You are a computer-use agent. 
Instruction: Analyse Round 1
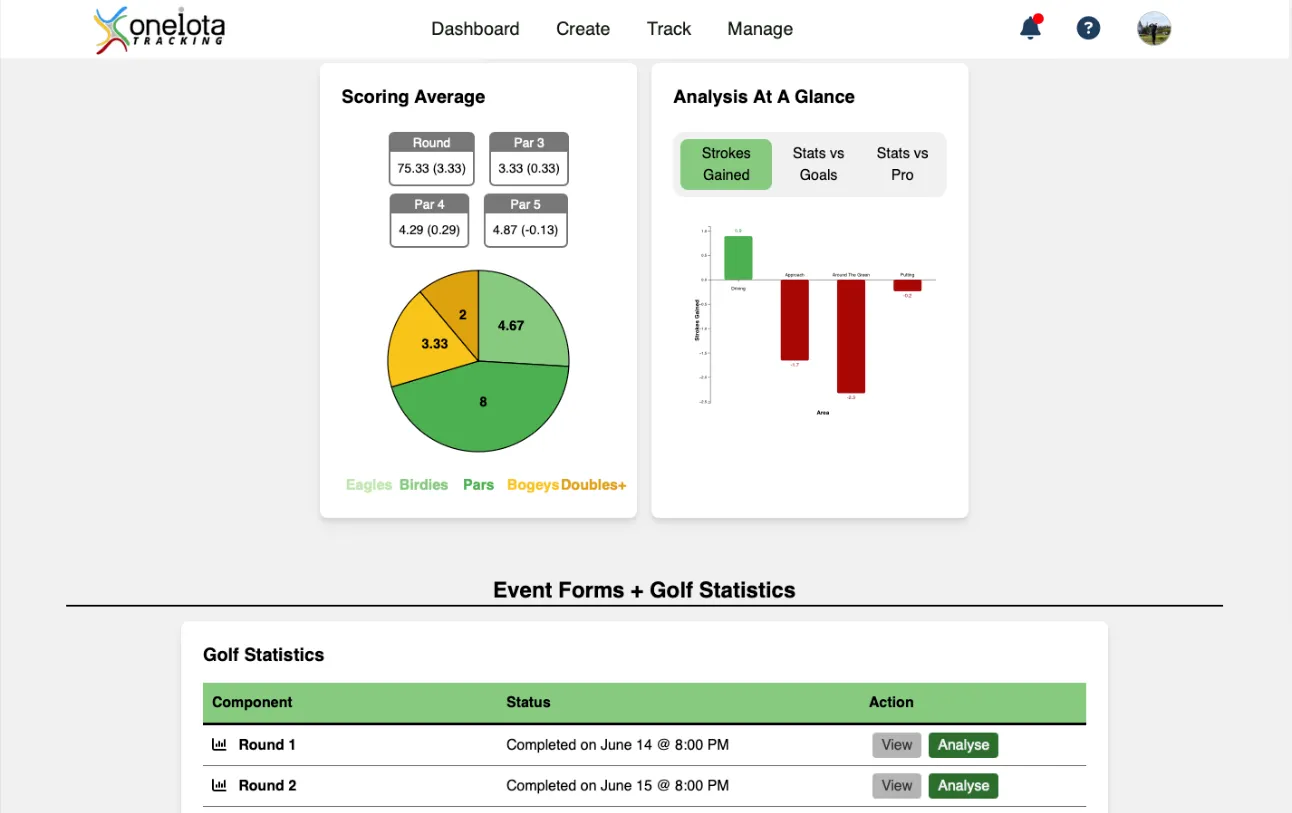963,745
